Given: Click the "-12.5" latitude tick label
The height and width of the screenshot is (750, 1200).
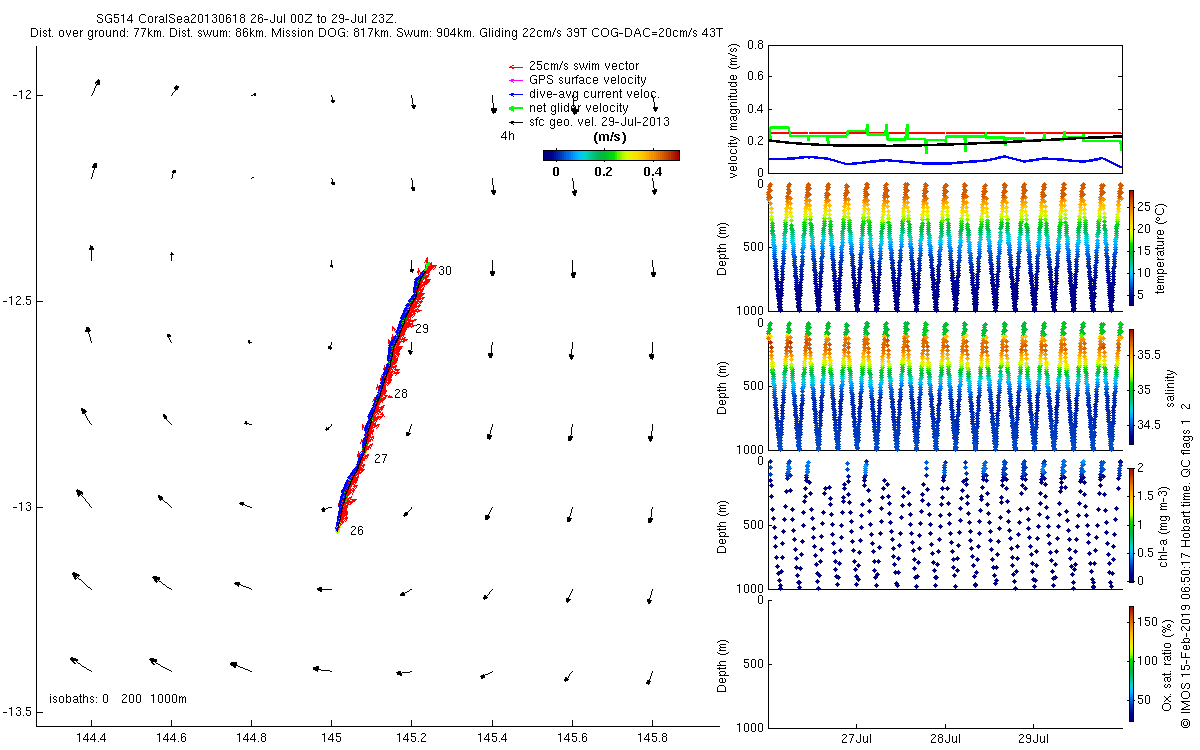Looking at the screenshot, I should pyautogui.click(x=17, y=301).
